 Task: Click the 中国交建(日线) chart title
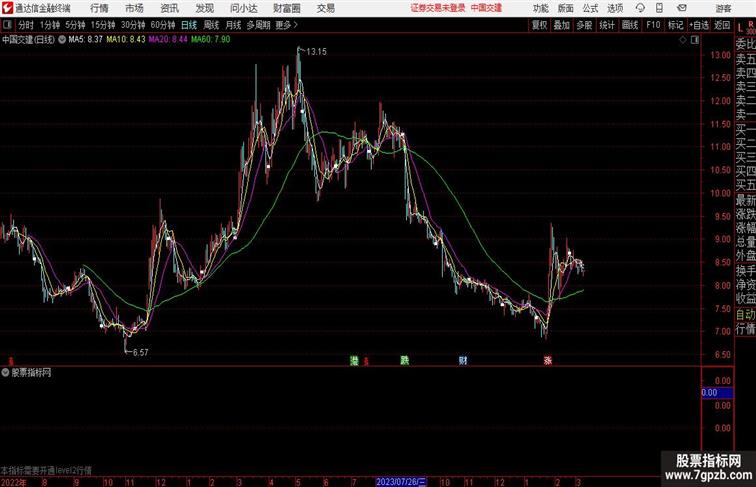[x=28, y=40]
